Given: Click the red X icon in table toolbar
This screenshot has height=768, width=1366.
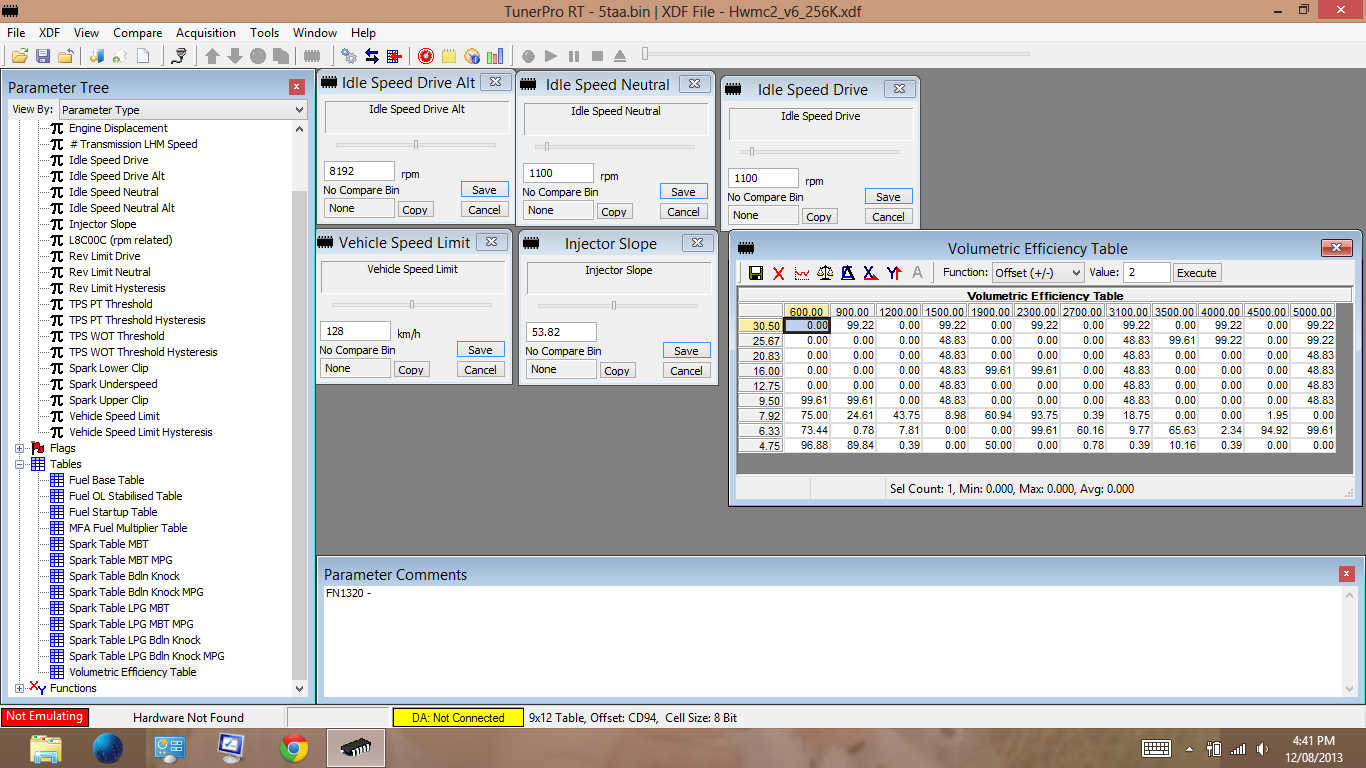Looking at the screenshot, I should (779, 273).
